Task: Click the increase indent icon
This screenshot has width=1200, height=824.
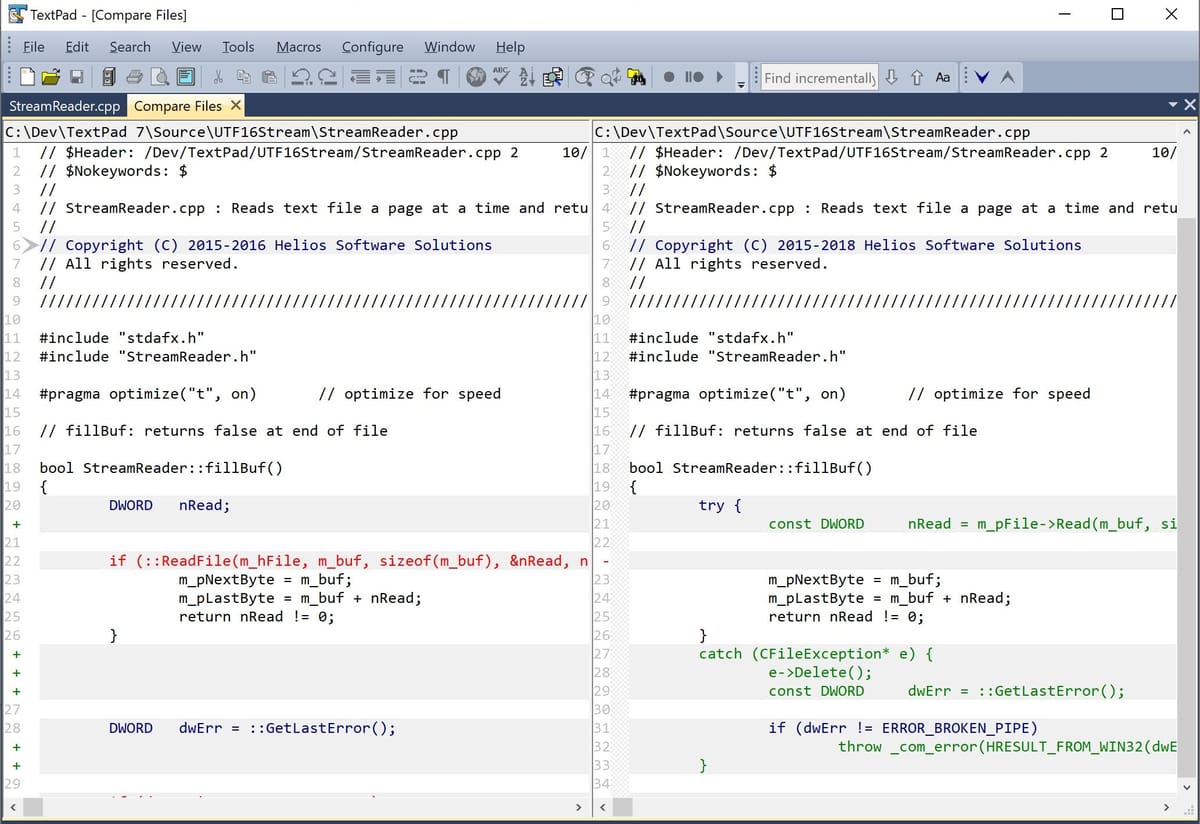Action: pyautogui.click(x=386, y=77)
